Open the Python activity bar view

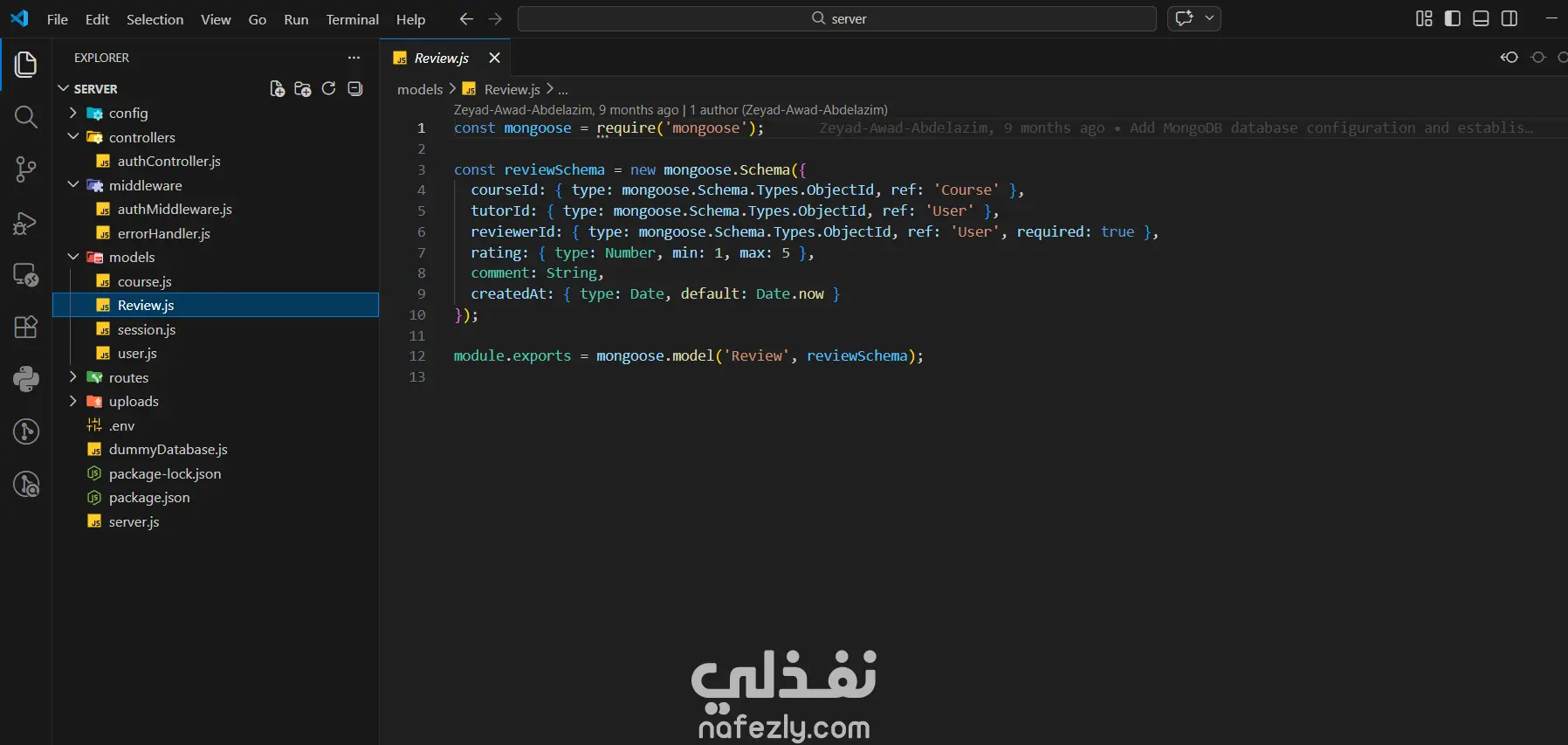pos(26,378)
